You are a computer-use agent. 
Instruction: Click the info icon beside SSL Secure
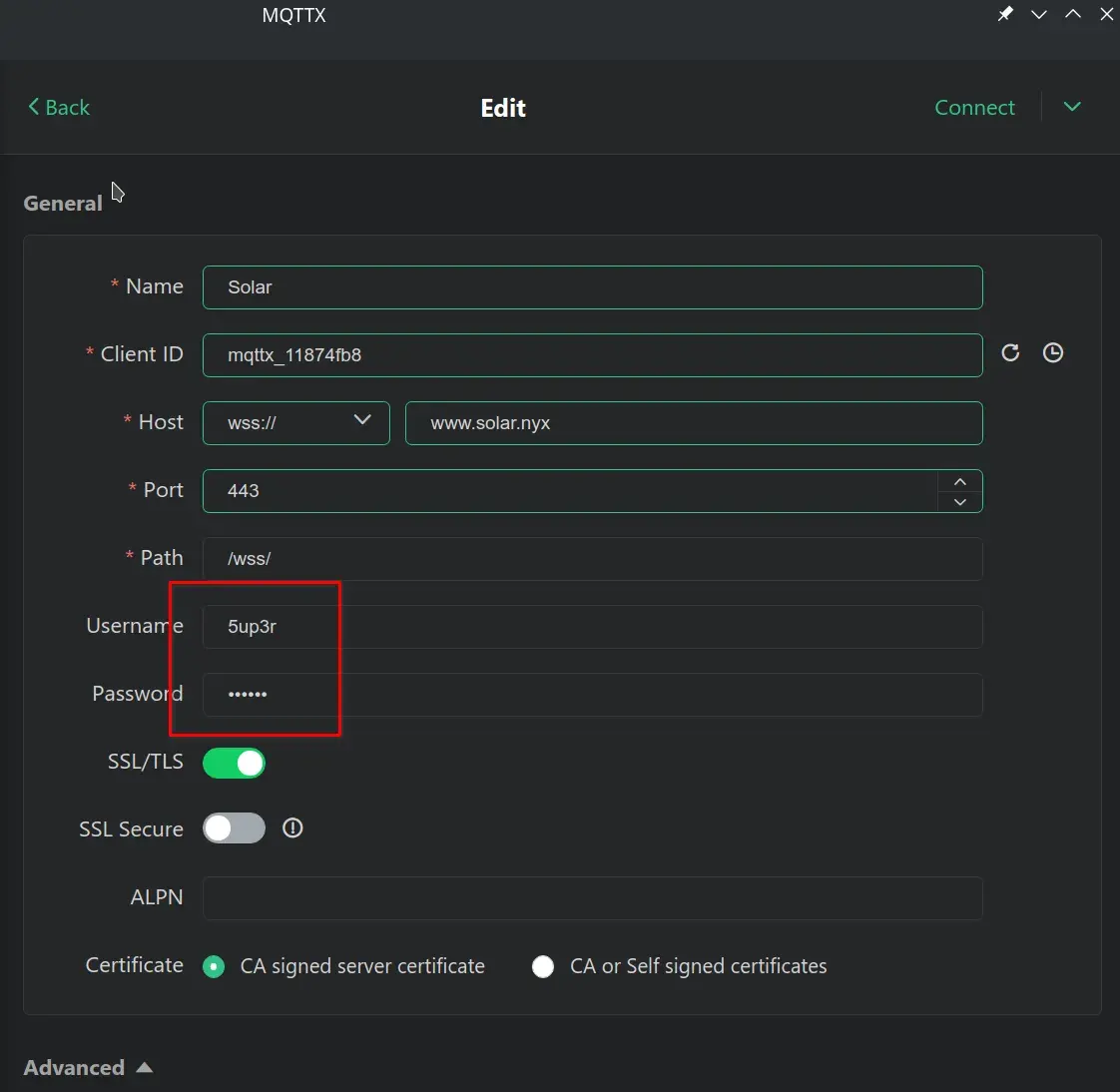292,827
